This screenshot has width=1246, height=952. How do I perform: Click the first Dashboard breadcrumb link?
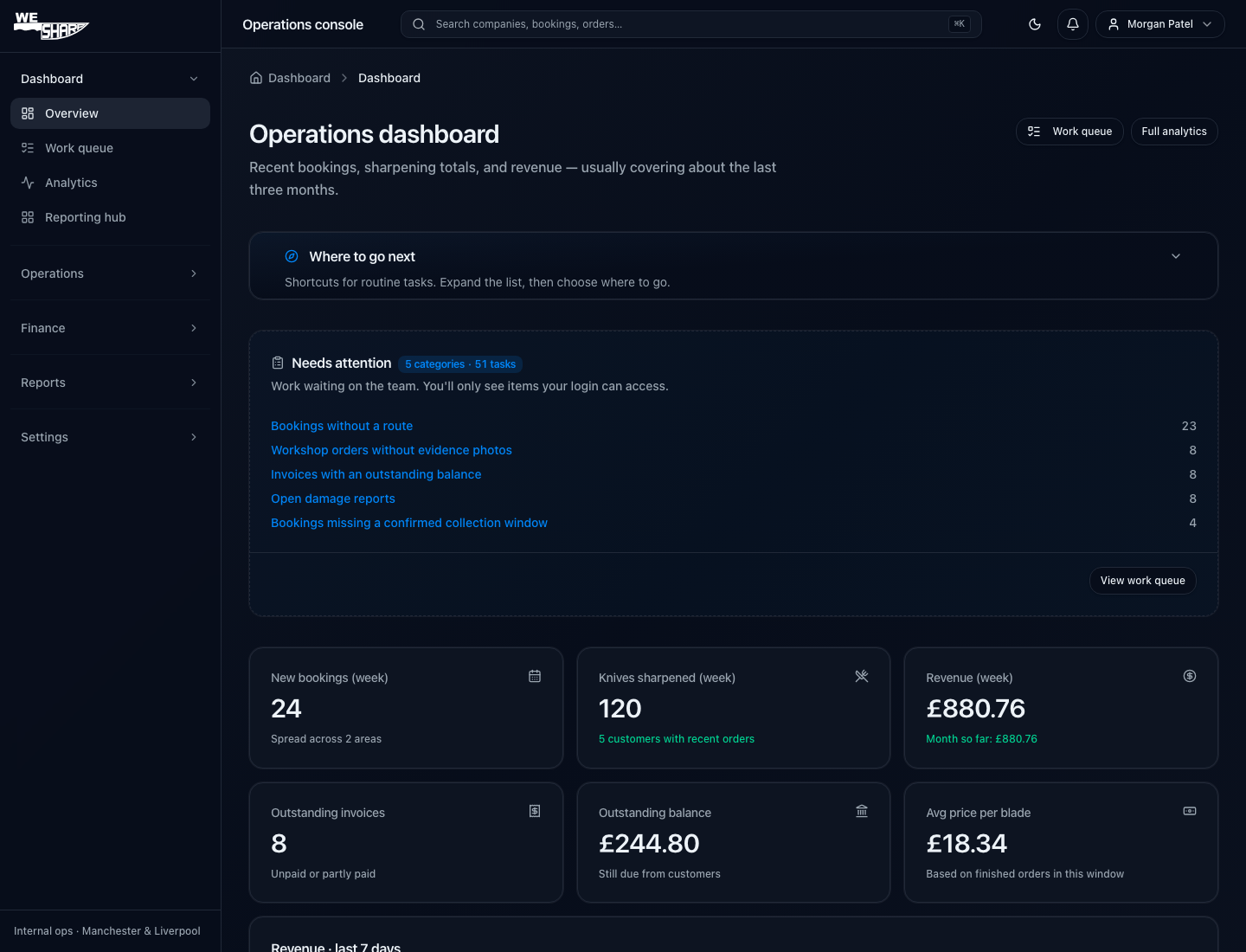[299, 78]
